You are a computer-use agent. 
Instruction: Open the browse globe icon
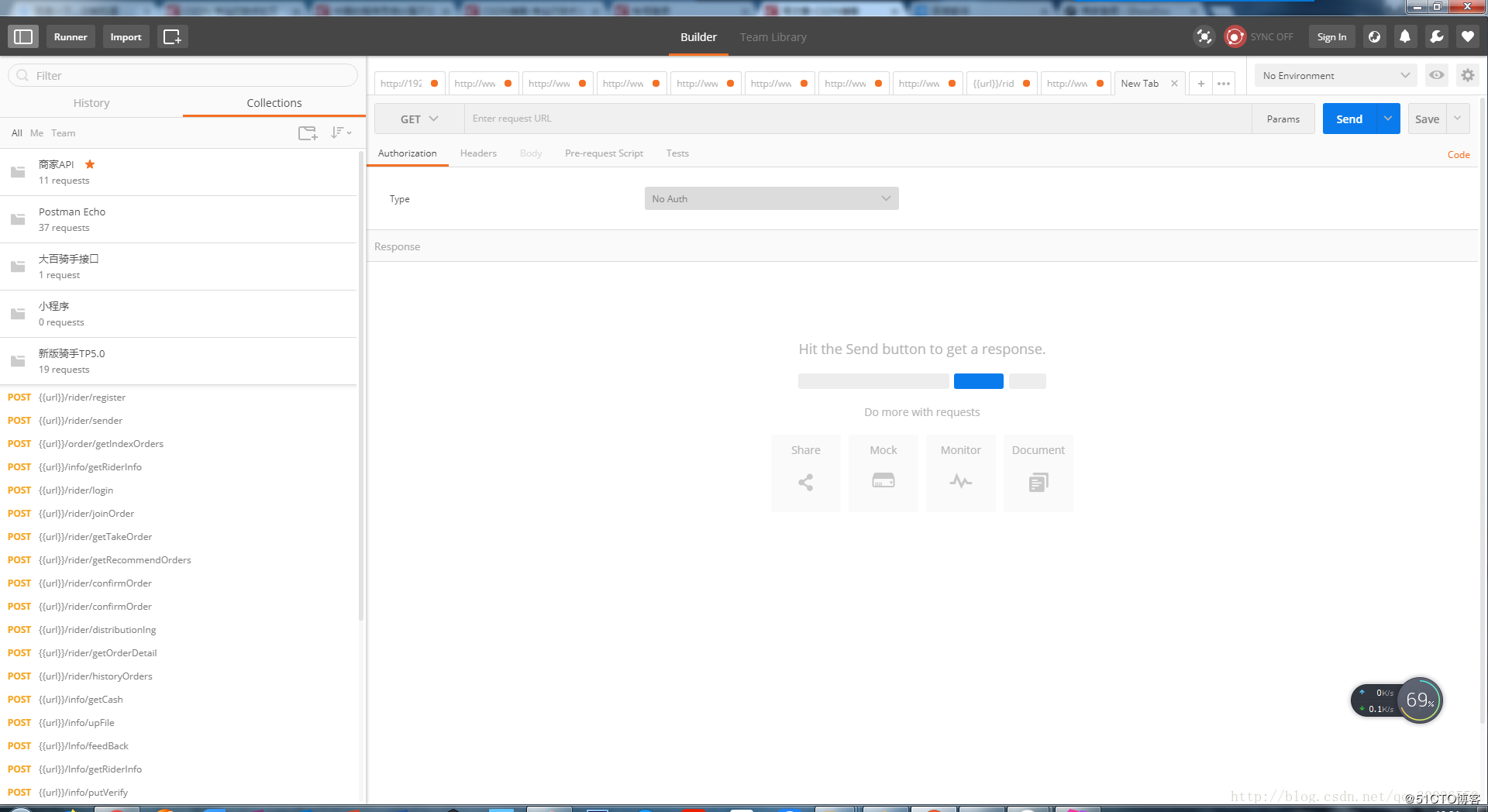(1374, 36)
